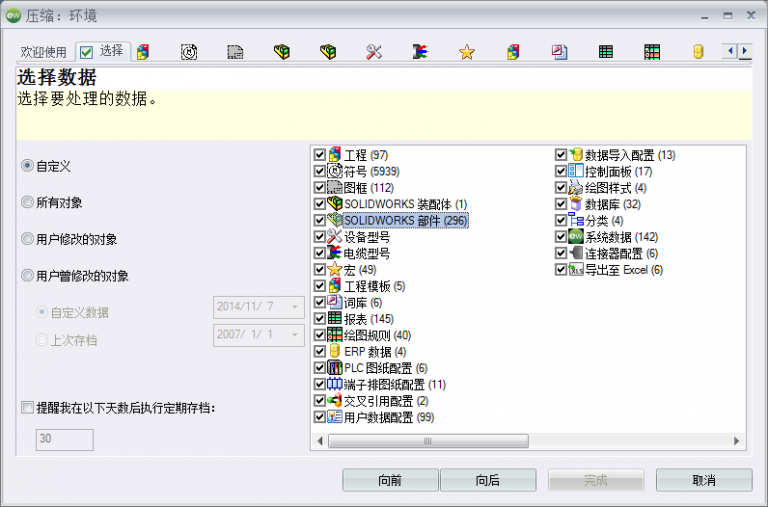Image resolution: width=768 pixels, height=507 pixels.
Task: Click the 设备型号 tools icon
Action: [335, 237]
